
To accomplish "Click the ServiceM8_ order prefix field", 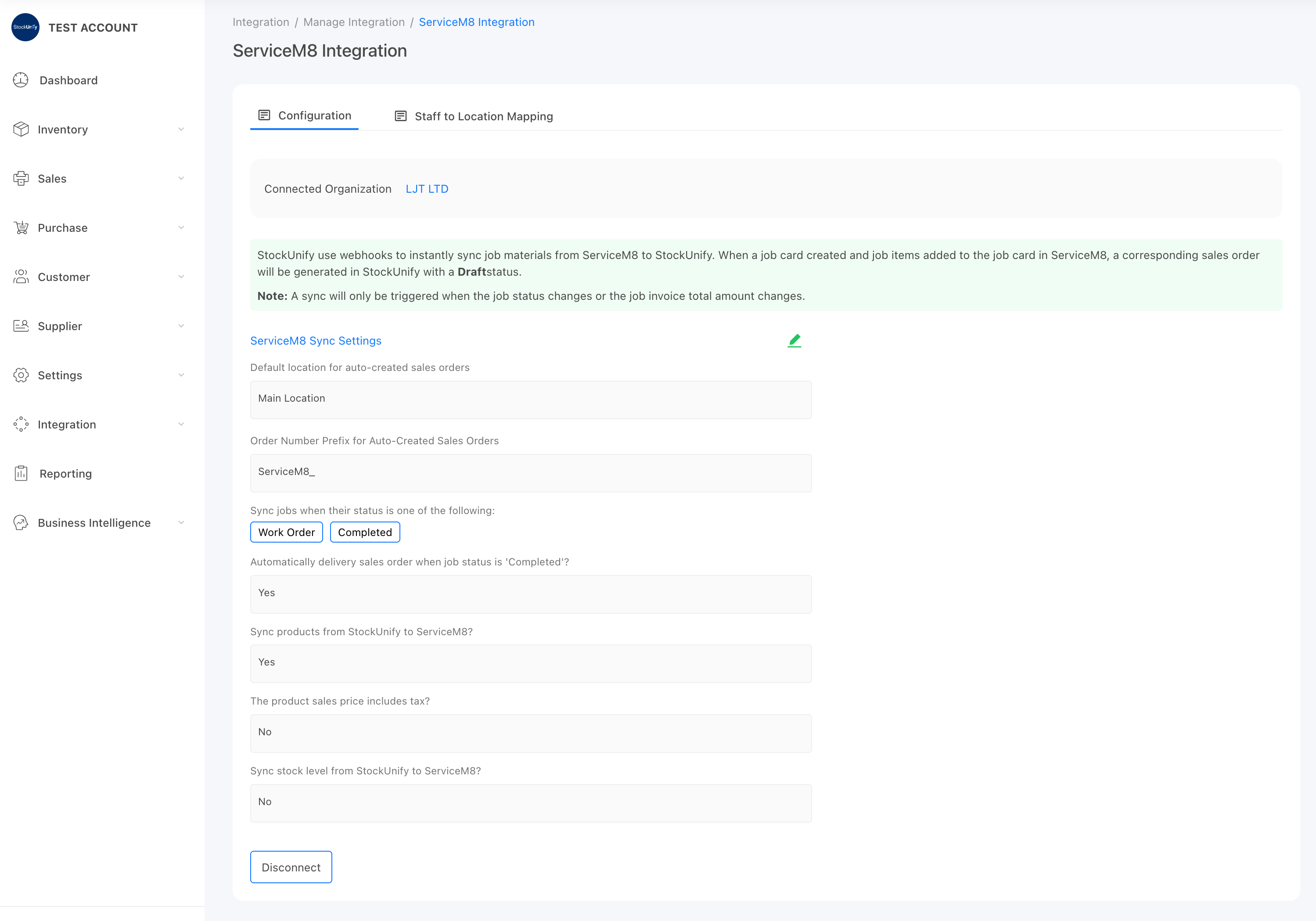I will [531, 473].
